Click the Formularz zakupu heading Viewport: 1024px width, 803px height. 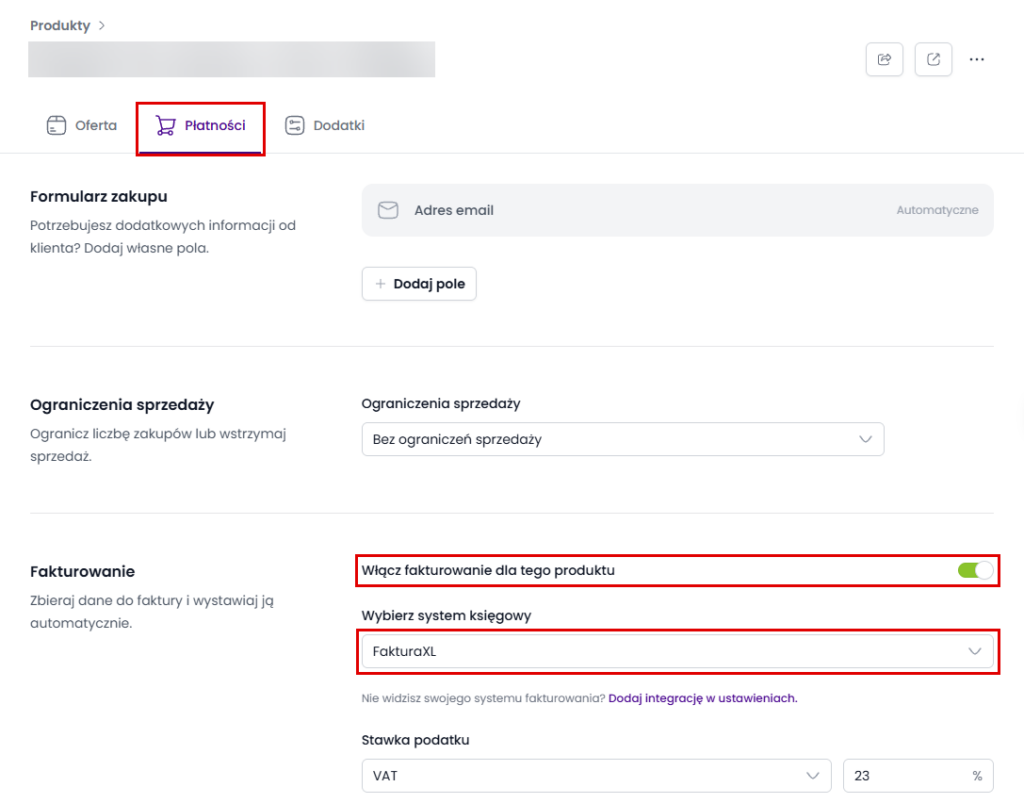pyautogui.click(x=99, y=197)
